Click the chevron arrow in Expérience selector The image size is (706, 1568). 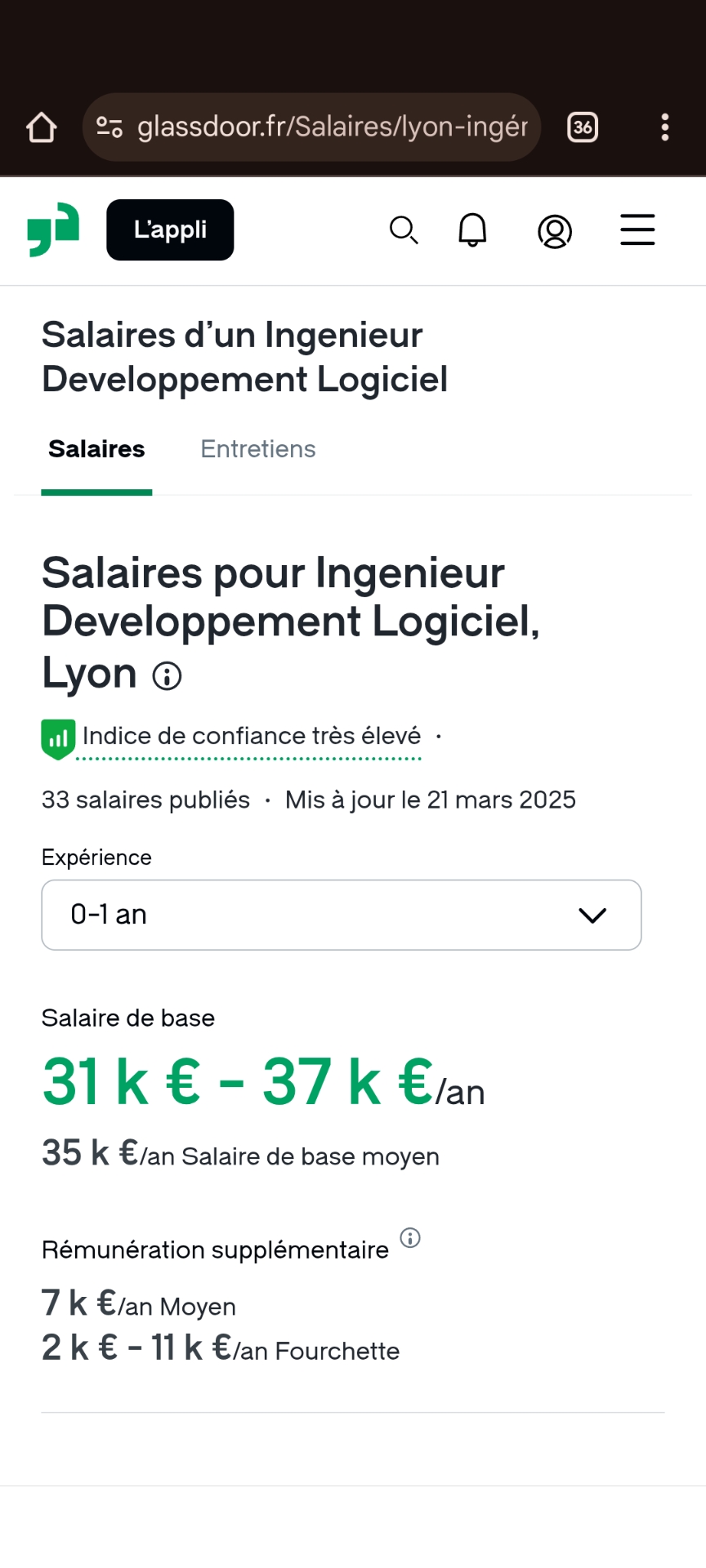[x=592, y=915]
